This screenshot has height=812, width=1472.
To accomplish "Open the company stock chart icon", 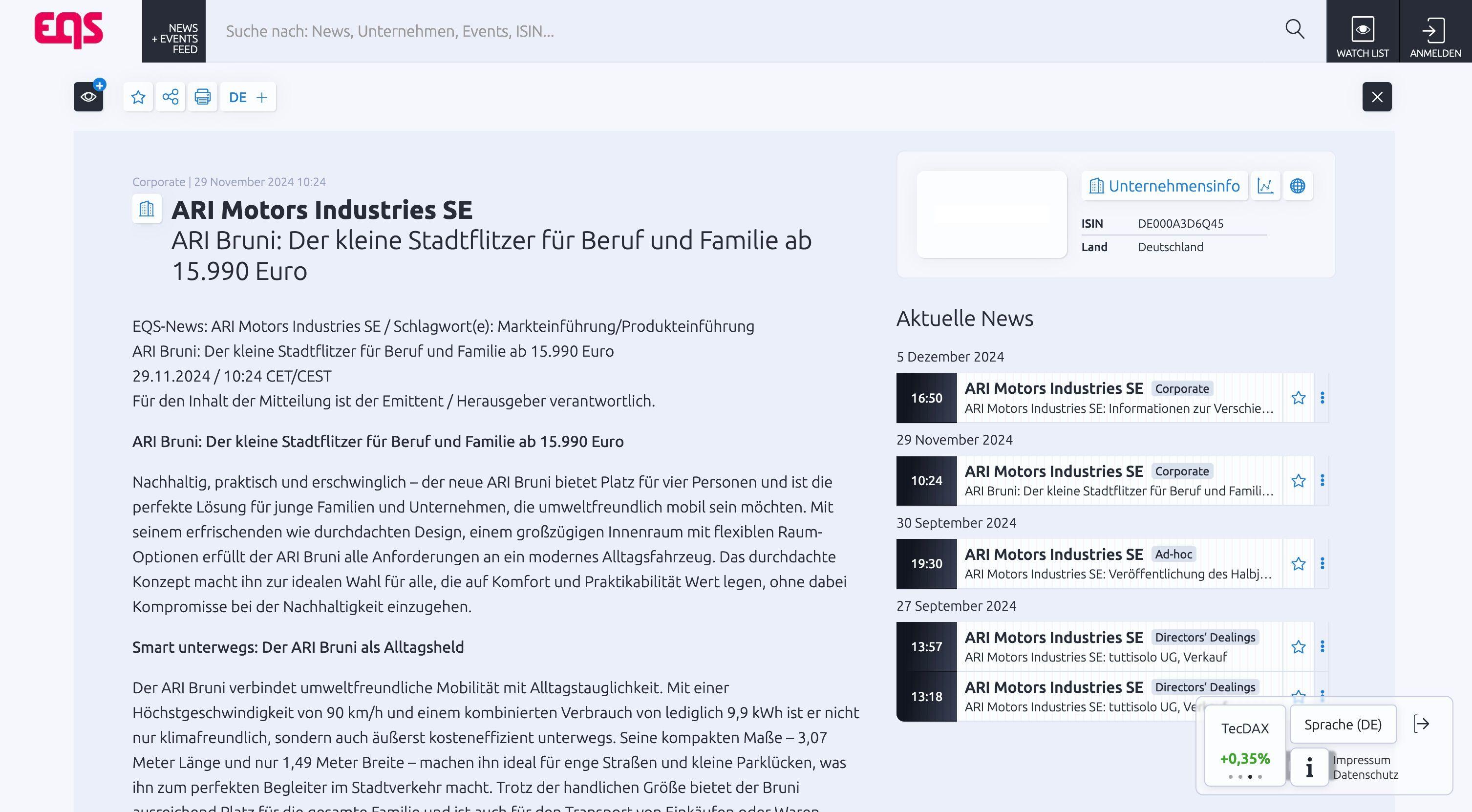I will (1265, 186).
